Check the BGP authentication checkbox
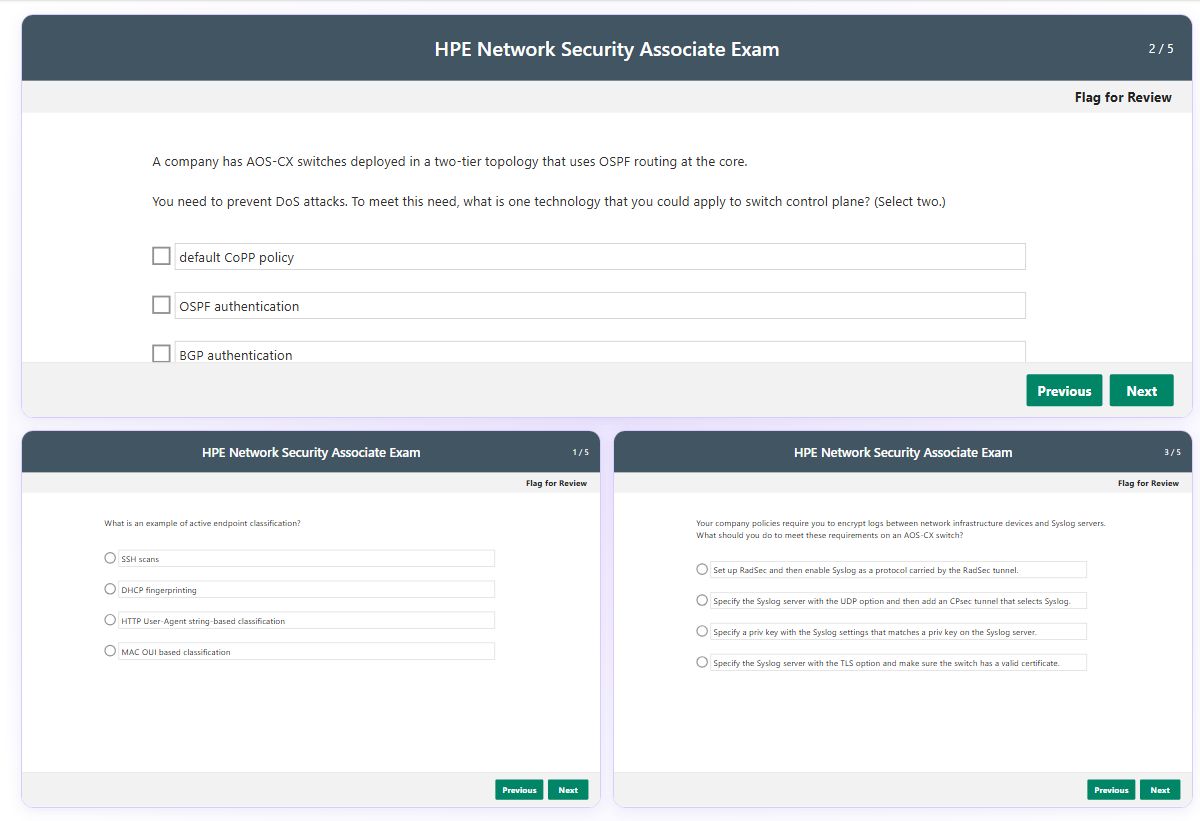 (161, 353)
